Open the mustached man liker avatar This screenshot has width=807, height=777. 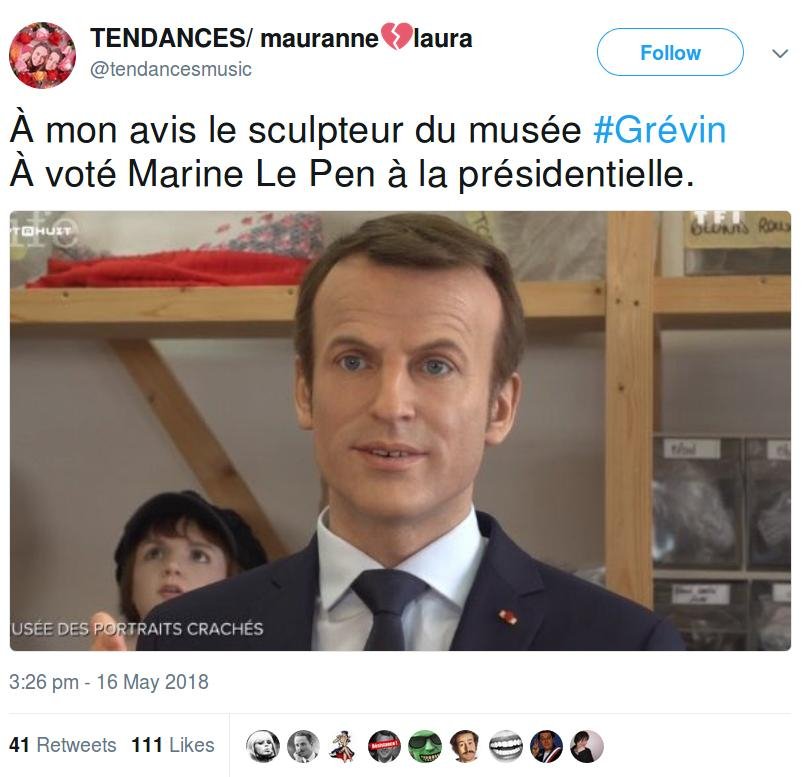click(465, 746)
